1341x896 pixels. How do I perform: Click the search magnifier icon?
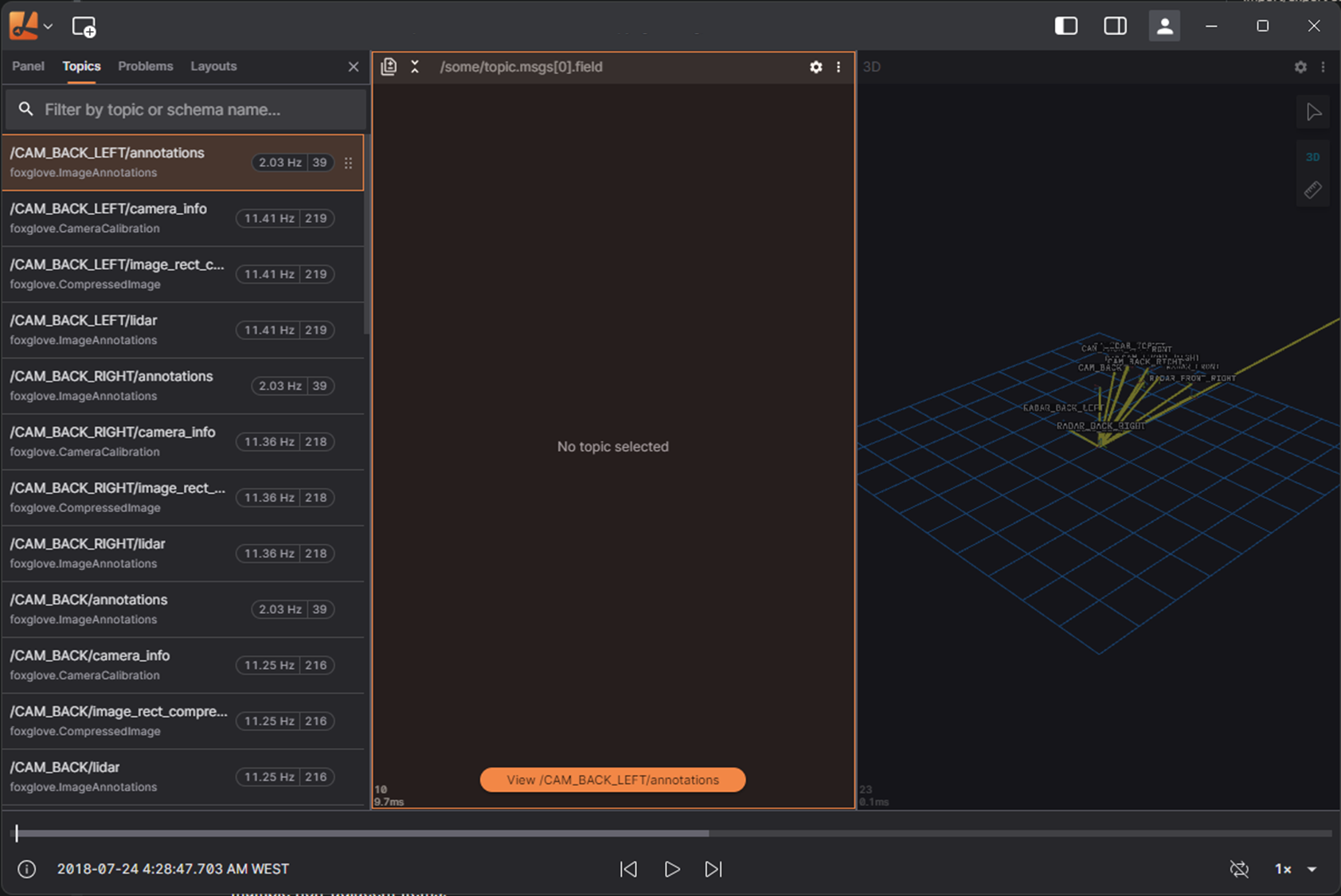coord(25,109)
